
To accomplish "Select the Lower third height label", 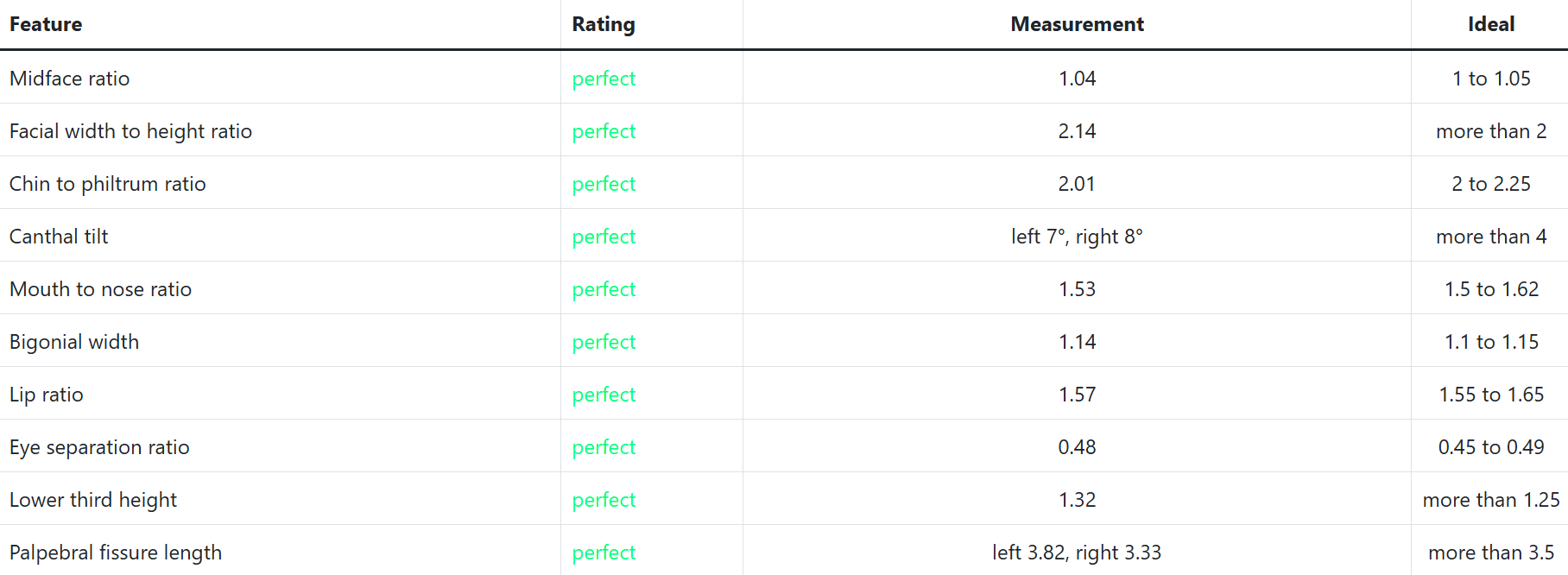I will [x=93, y=500].
